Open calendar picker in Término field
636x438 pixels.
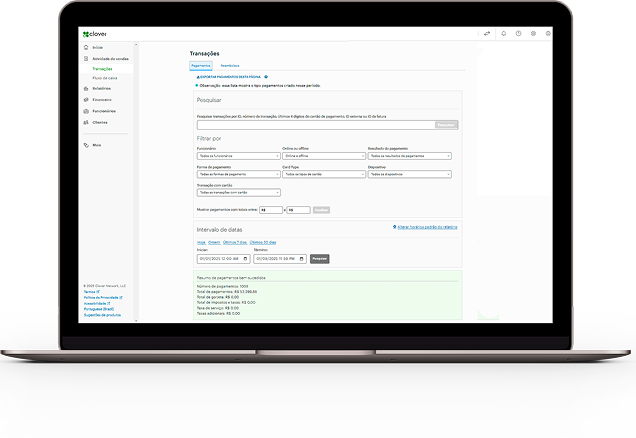coord(301,259)
